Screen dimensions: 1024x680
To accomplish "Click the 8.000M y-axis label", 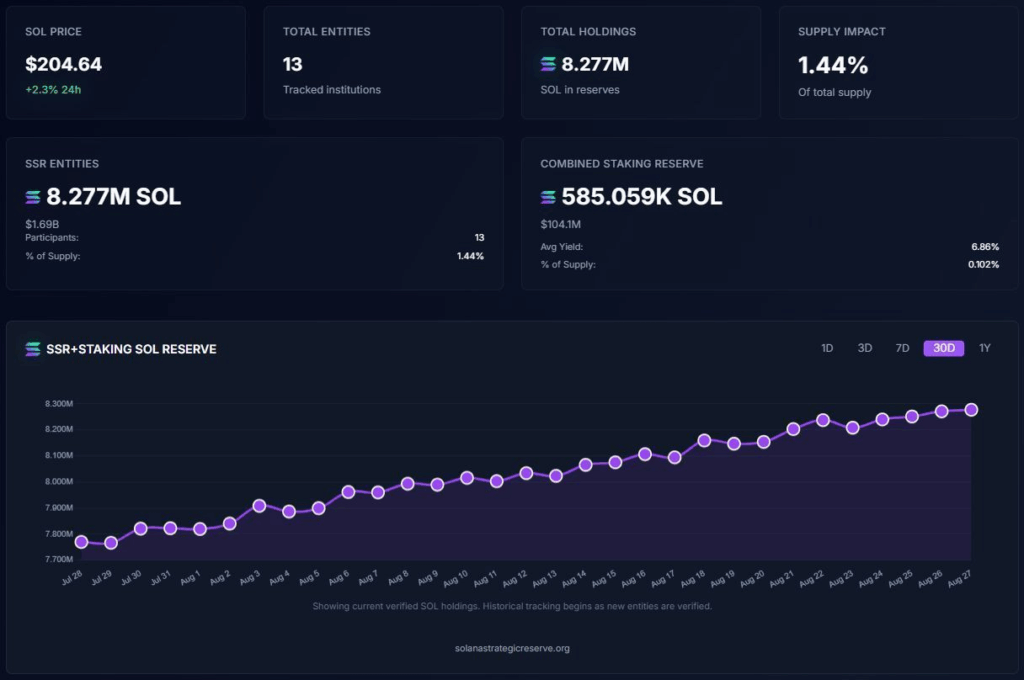I will (x=59, y=481).
